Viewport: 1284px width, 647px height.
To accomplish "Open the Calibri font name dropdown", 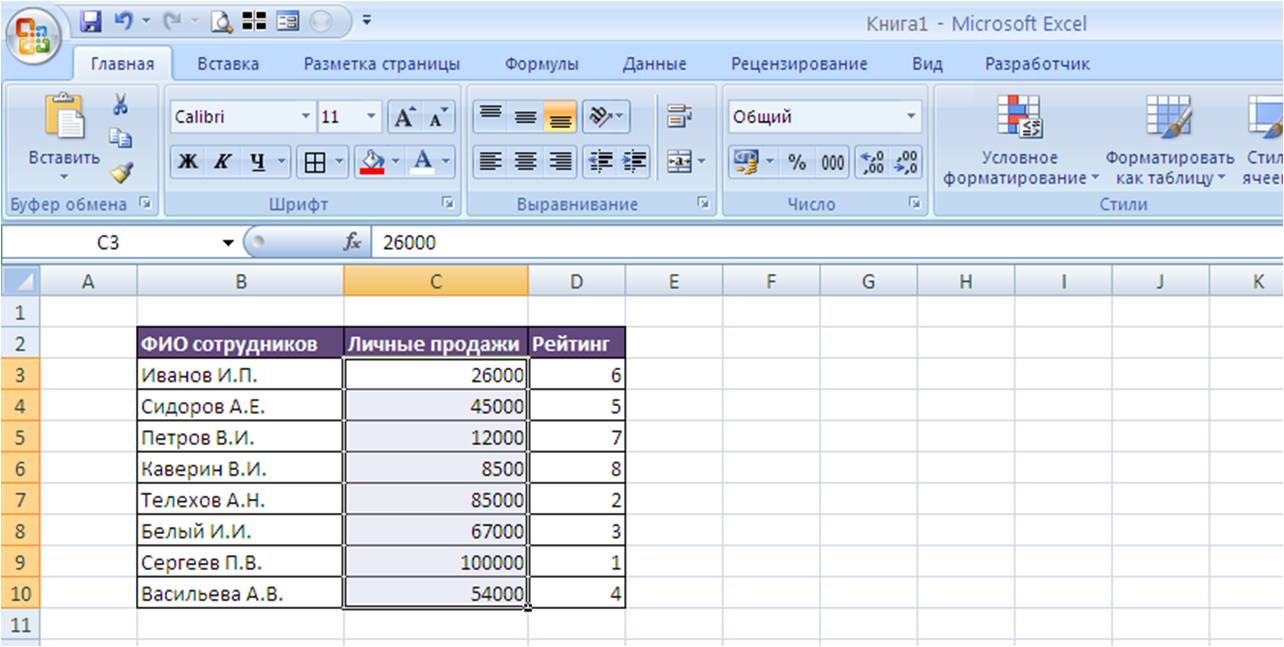I will pos(306,117).
